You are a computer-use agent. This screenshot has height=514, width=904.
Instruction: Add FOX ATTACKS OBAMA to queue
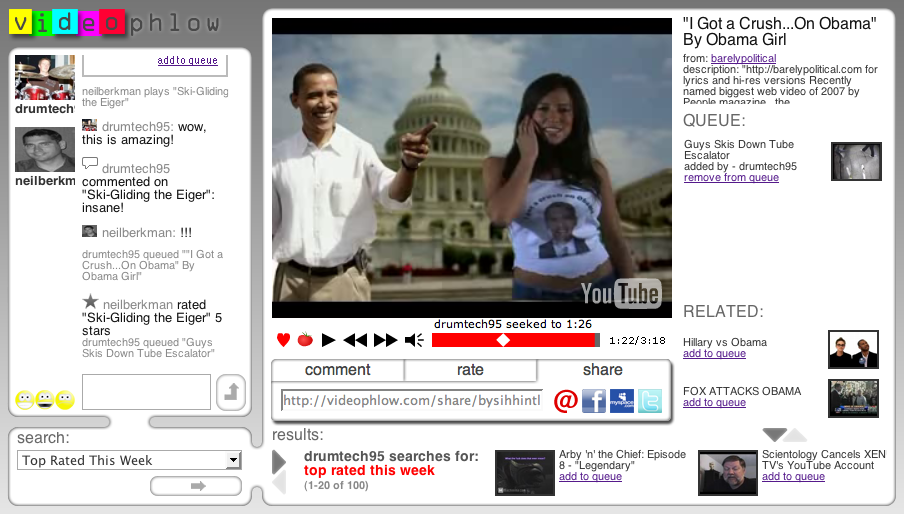point(714,402)
